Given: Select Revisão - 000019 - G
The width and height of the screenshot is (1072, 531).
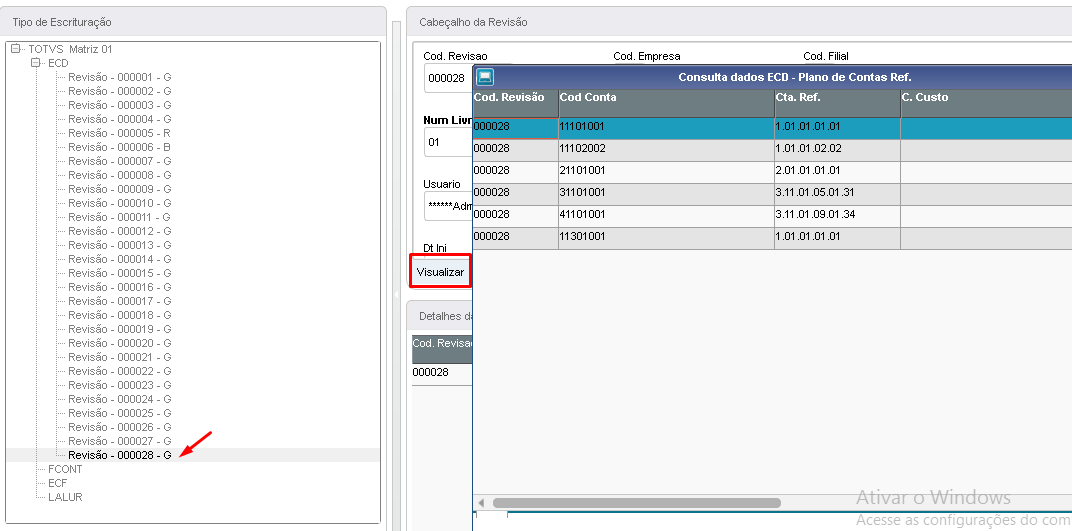Looking at the screenshot, I should pyautogui.click(x=120, y=329).
